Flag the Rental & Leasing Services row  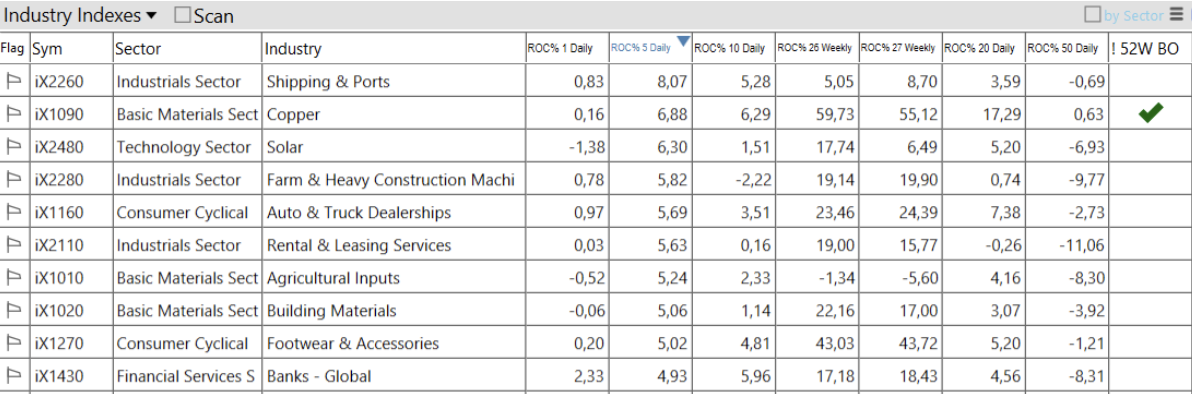coord(13,245)
